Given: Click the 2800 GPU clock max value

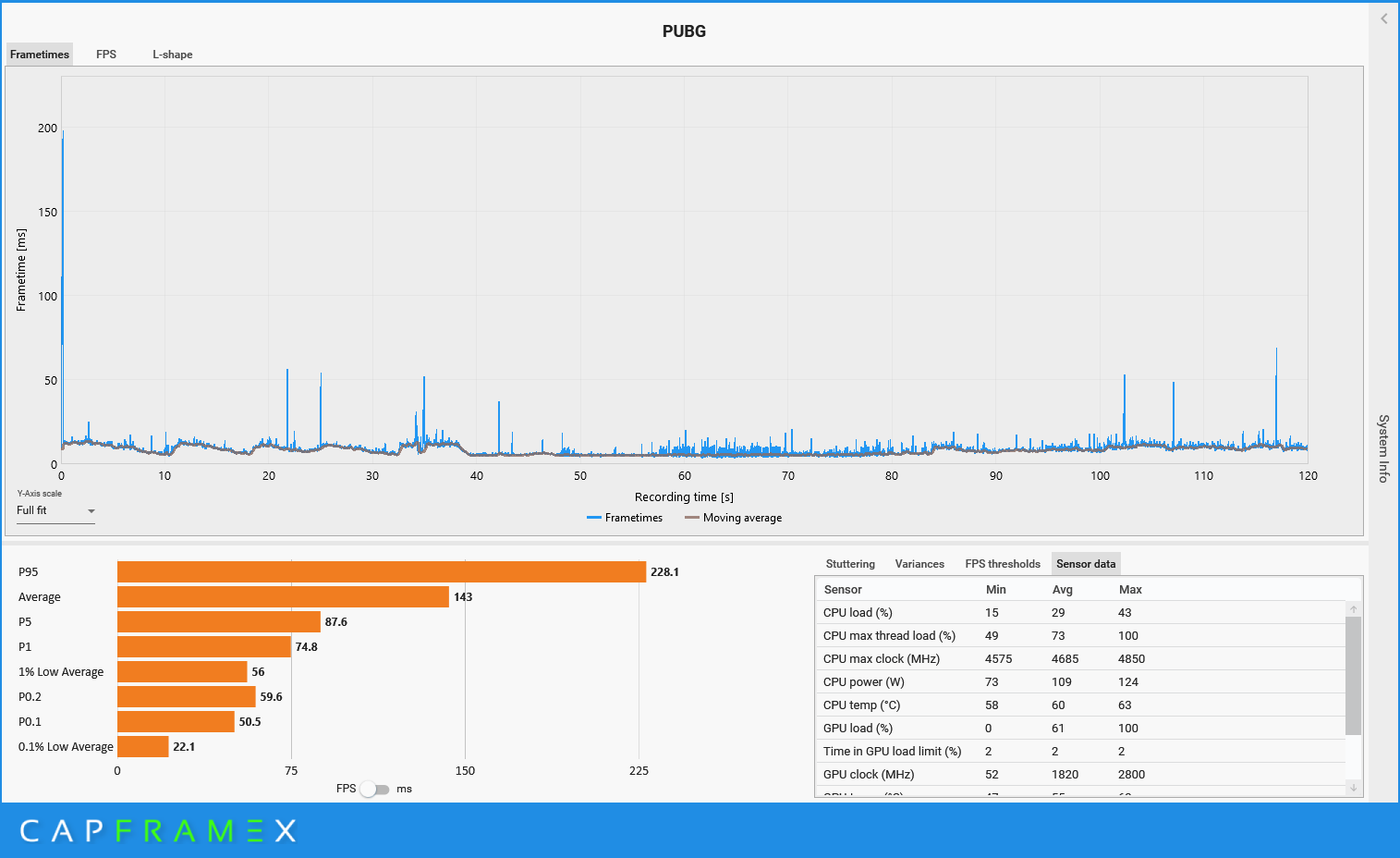Looking at the screenshot, I should [x=1131, y=775].
